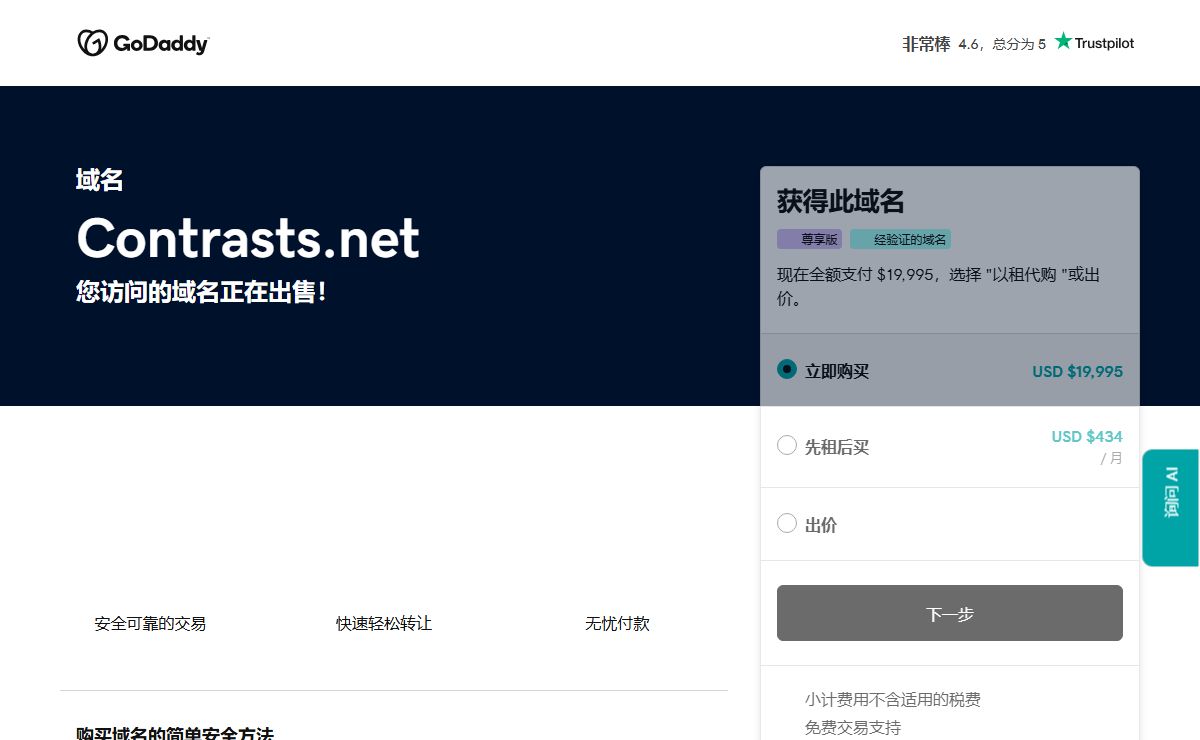Click the USD $434 monthly price
The width and height of the screenshot is (1200, 740).
pos(1087,437)
